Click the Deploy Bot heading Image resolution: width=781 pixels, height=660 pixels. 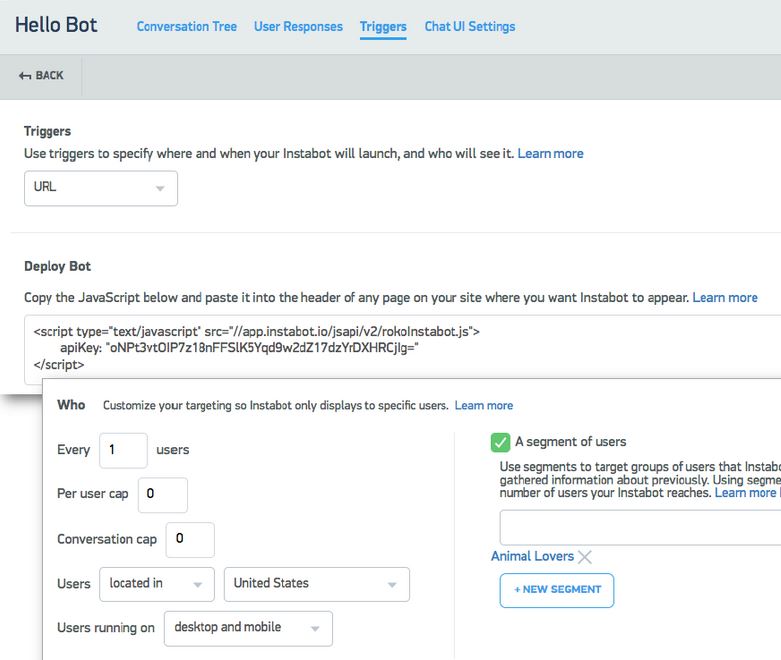57,266
